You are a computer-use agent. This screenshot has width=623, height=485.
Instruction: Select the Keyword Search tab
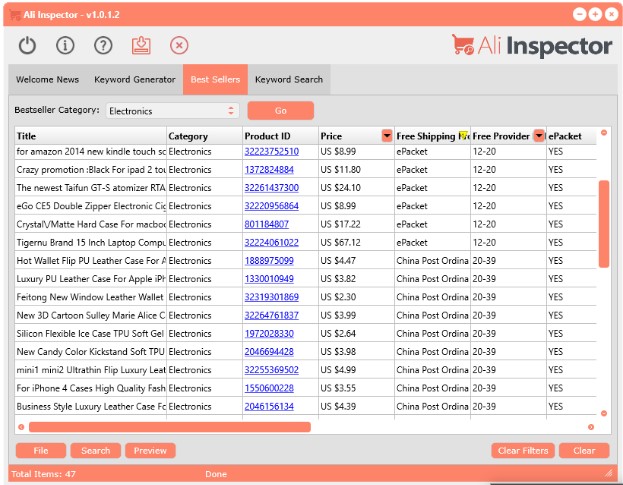pos(288,80)
